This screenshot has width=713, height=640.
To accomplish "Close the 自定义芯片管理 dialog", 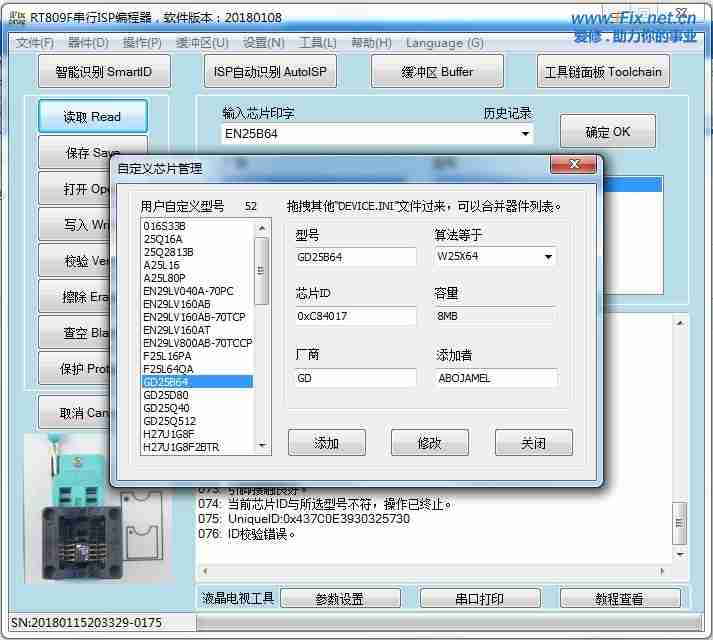I will pos(573,164).
